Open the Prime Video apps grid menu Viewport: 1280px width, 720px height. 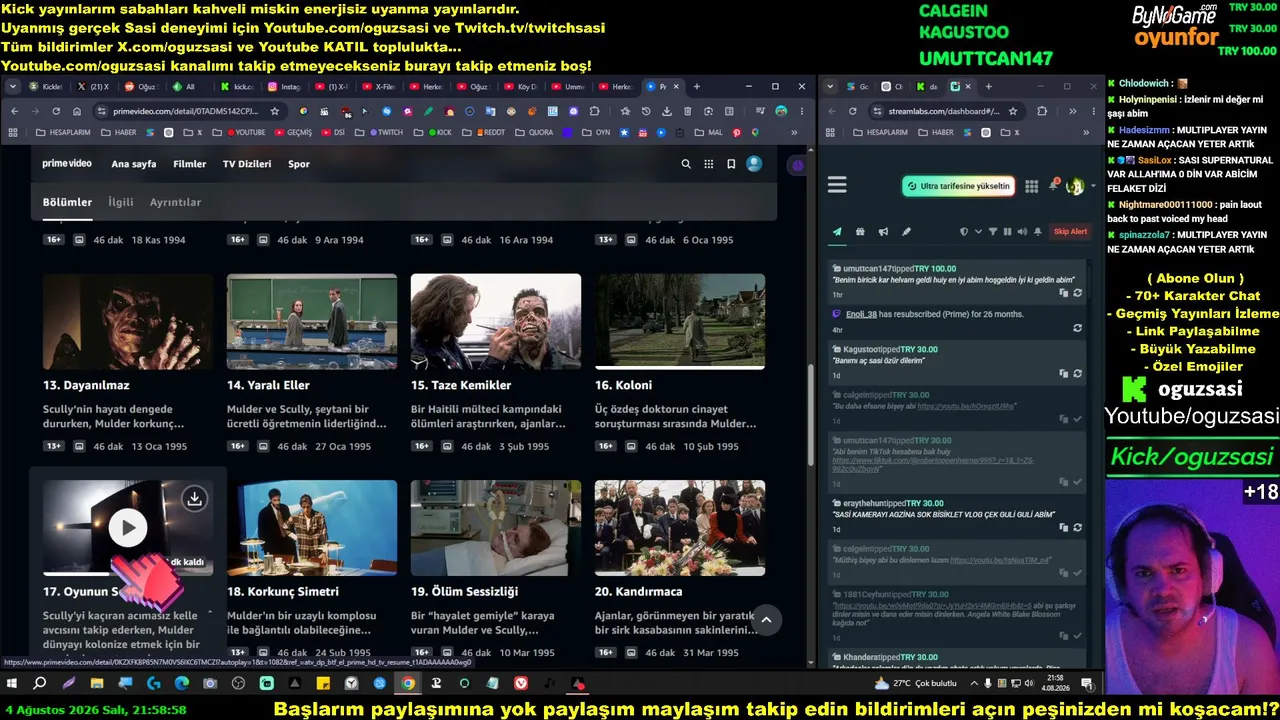709,164
